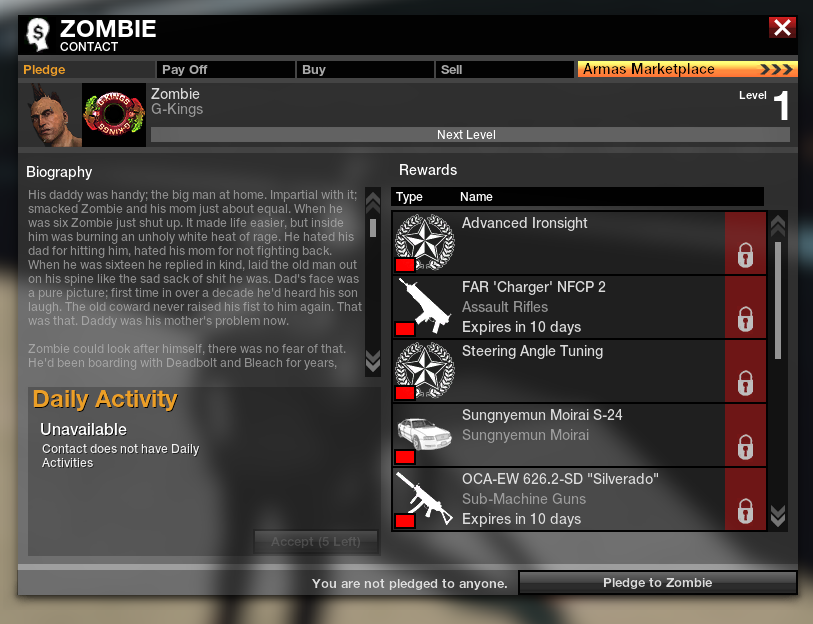Click Zombie's character portrait
Viewport: 813px width, 624px height.
tap(50, 115)
